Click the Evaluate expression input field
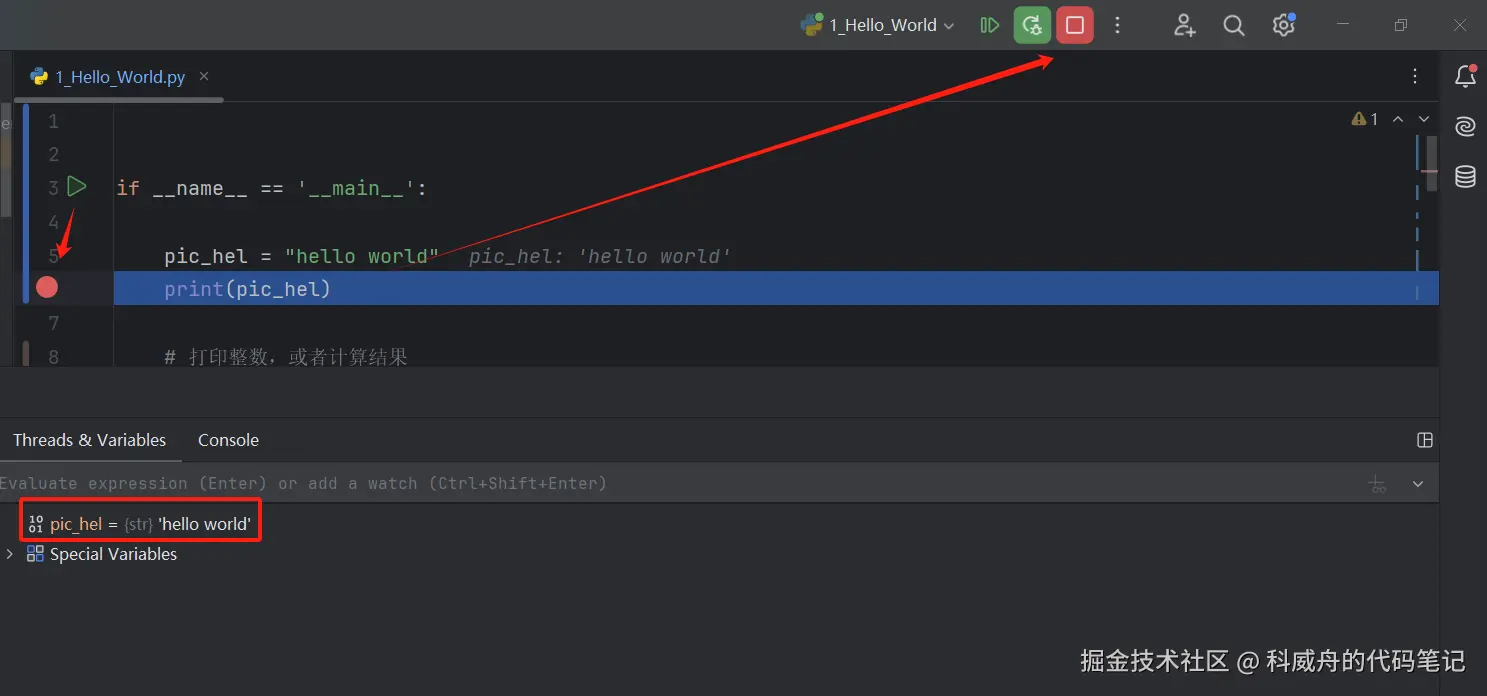The height and width of the screenshot is (696, 1487). point(680,483)
